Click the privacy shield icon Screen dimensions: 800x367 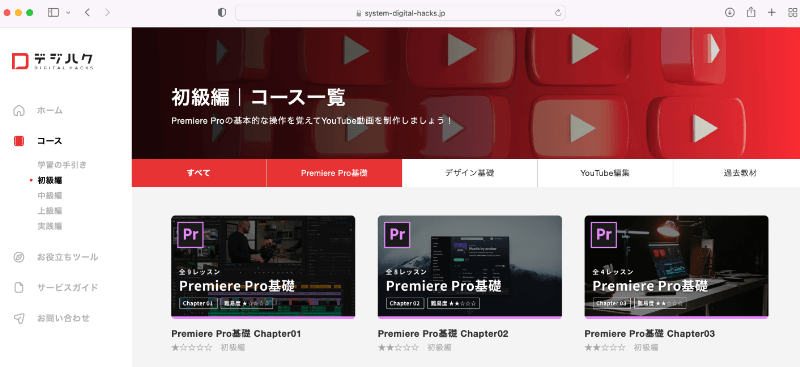(x=222, y=13)
